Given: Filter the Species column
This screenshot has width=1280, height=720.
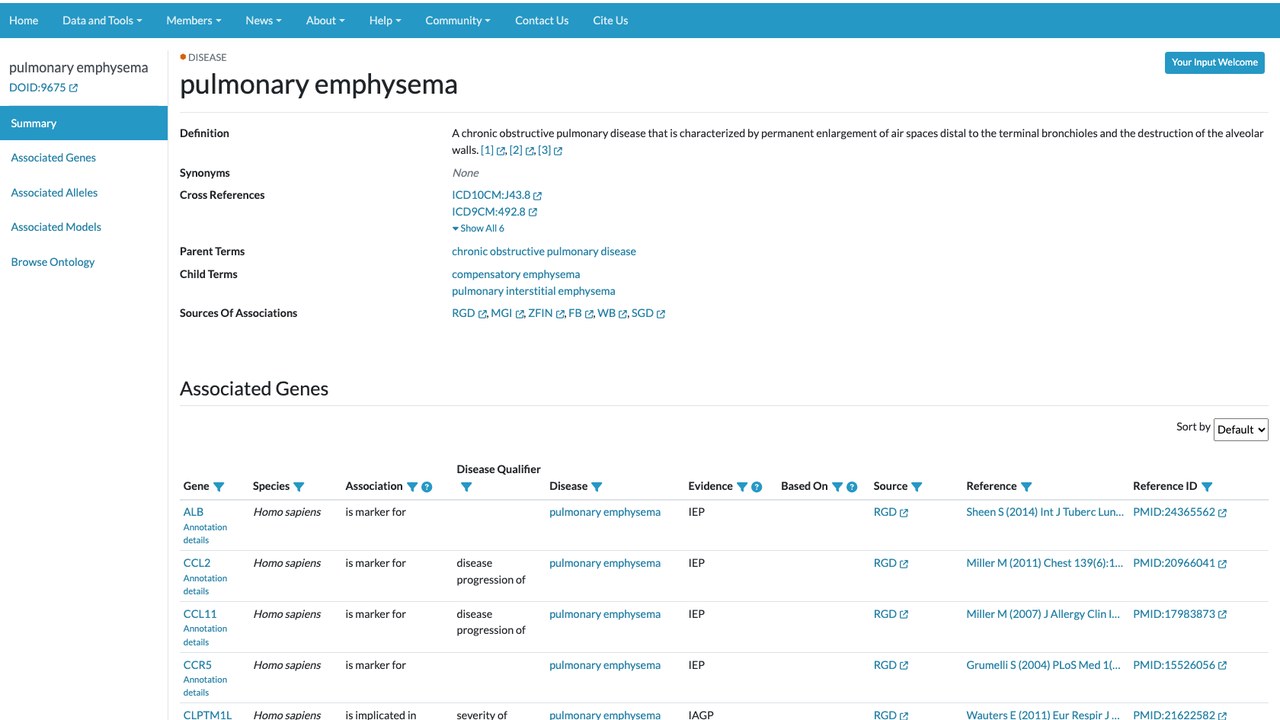Looking at the screenshot, I should point(298,487).
